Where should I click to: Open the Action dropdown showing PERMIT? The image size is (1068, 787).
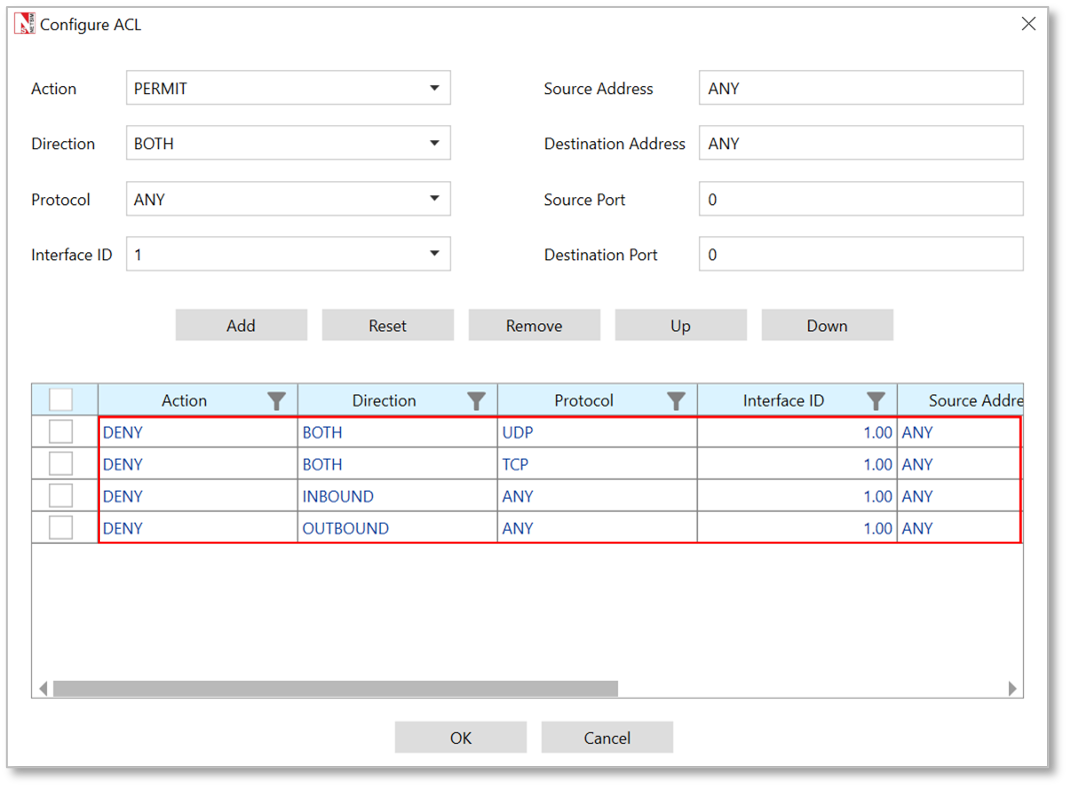[288, 88]
